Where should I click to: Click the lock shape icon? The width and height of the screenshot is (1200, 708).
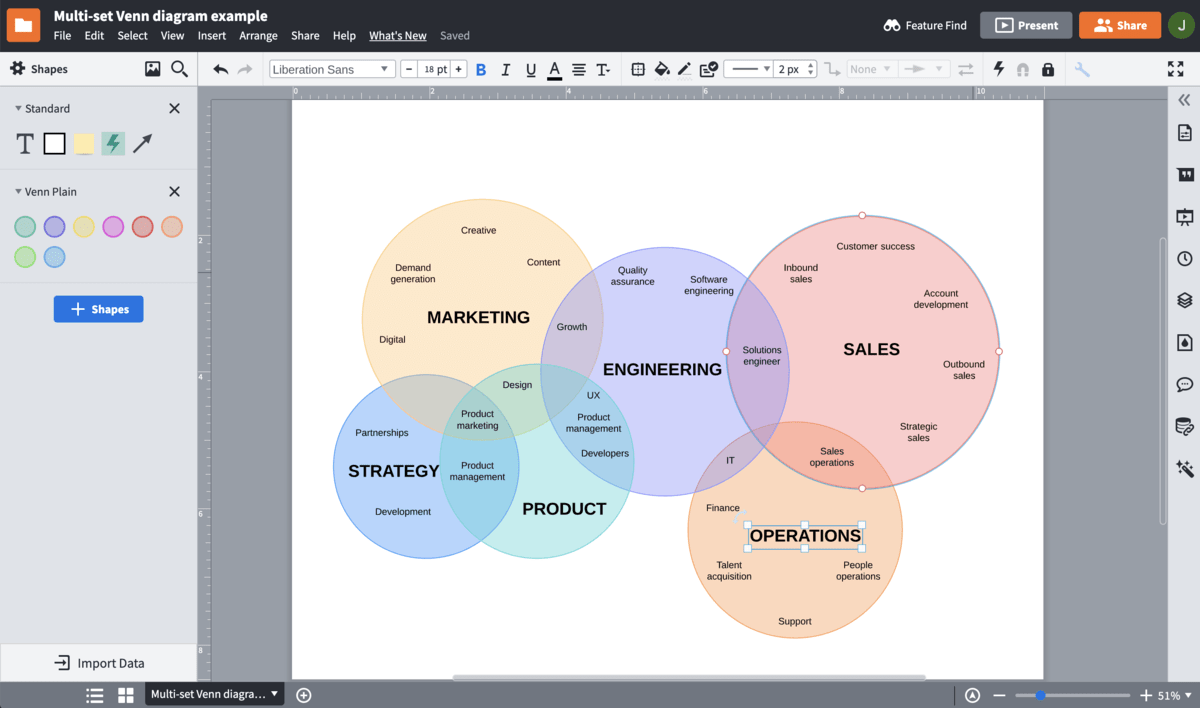click(x=1048, y=69)
